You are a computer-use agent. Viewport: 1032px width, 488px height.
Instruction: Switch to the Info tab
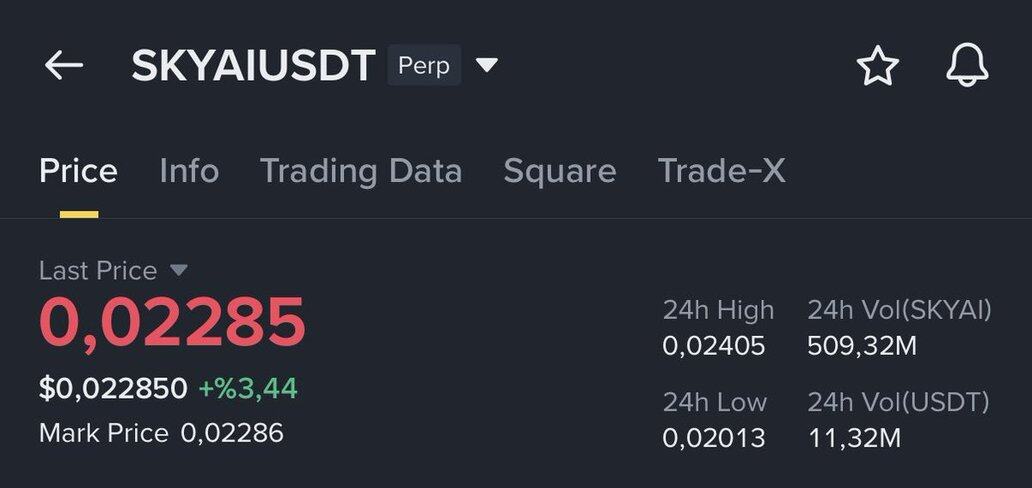(189, 171)
